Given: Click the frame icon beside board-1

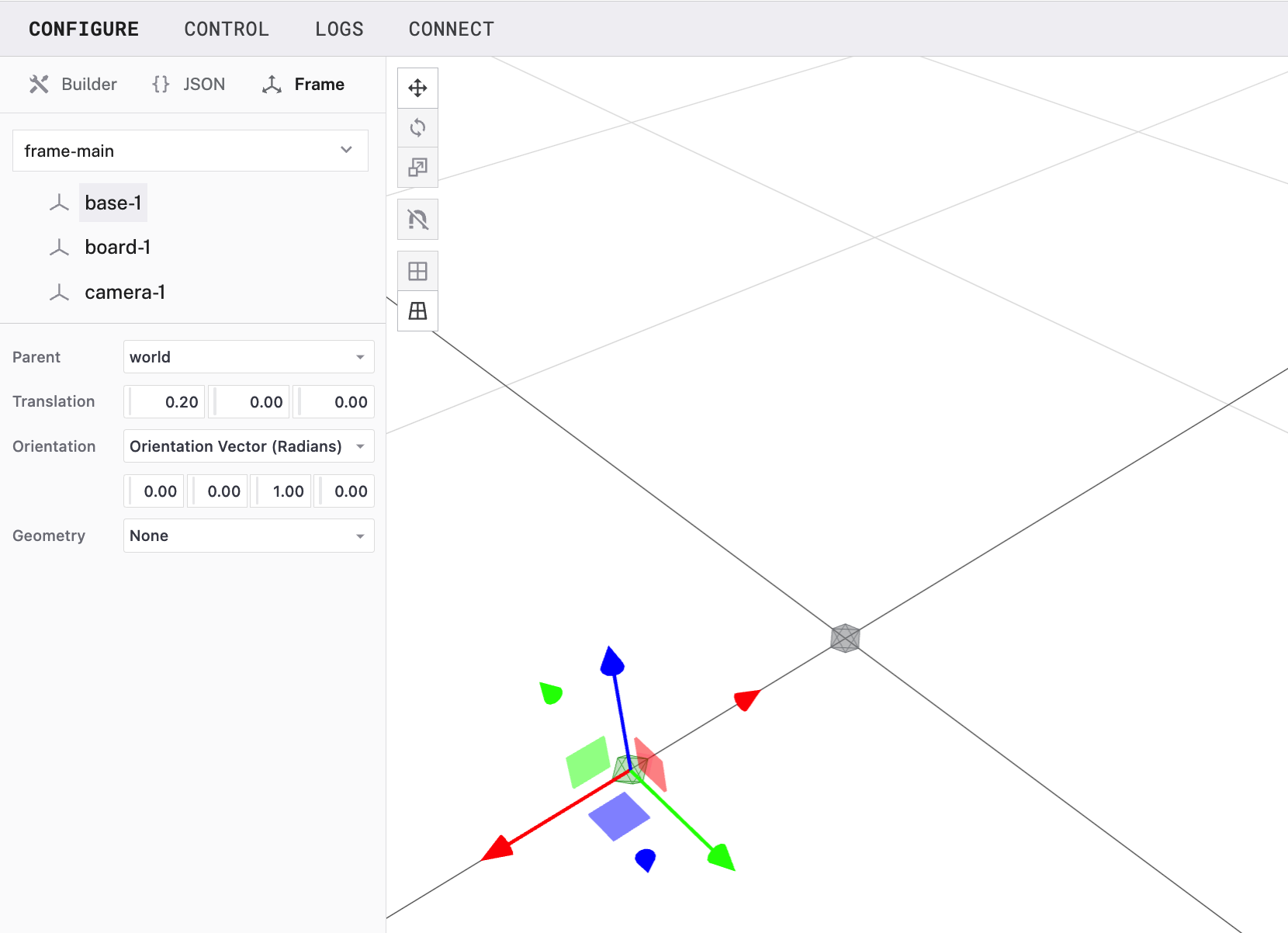Looking at the screenshot, I should click(59, 248).
